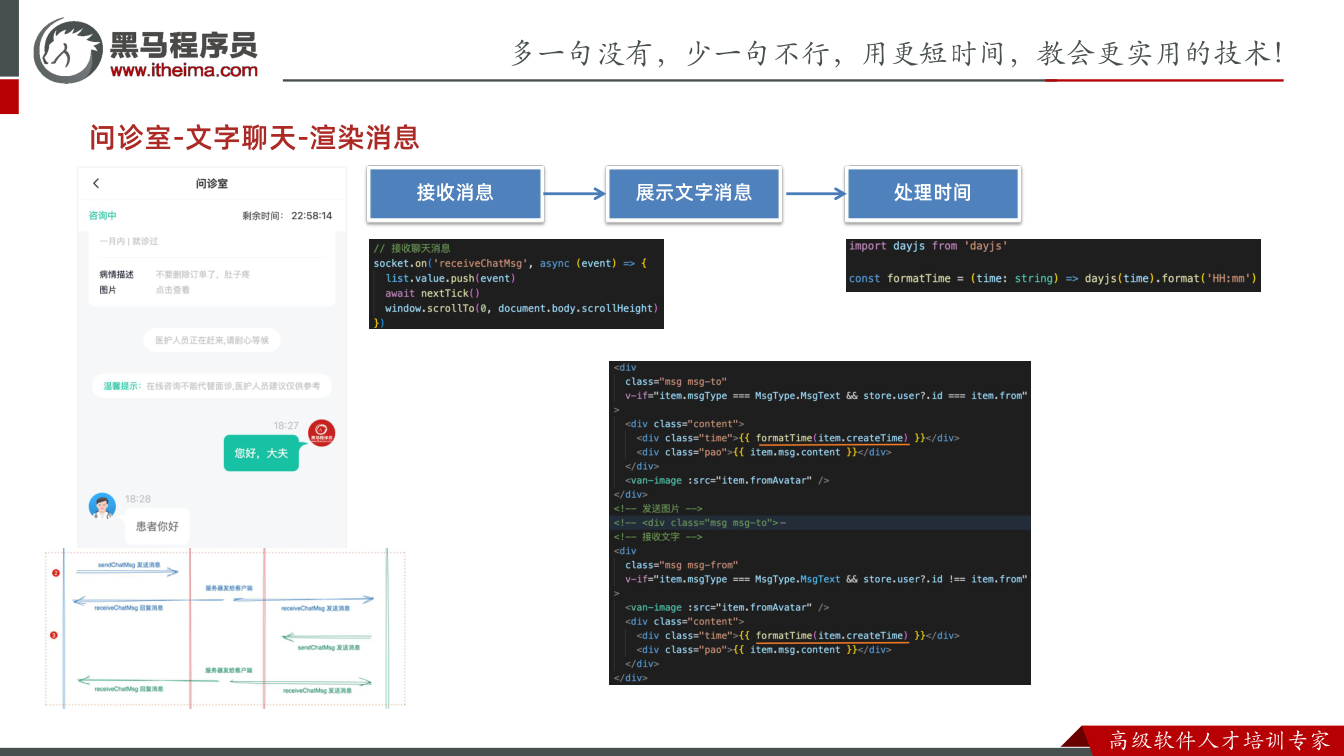Click the class="msg msg-from" attribute line
Screen dimensions: 1344x756
[682, 565]
